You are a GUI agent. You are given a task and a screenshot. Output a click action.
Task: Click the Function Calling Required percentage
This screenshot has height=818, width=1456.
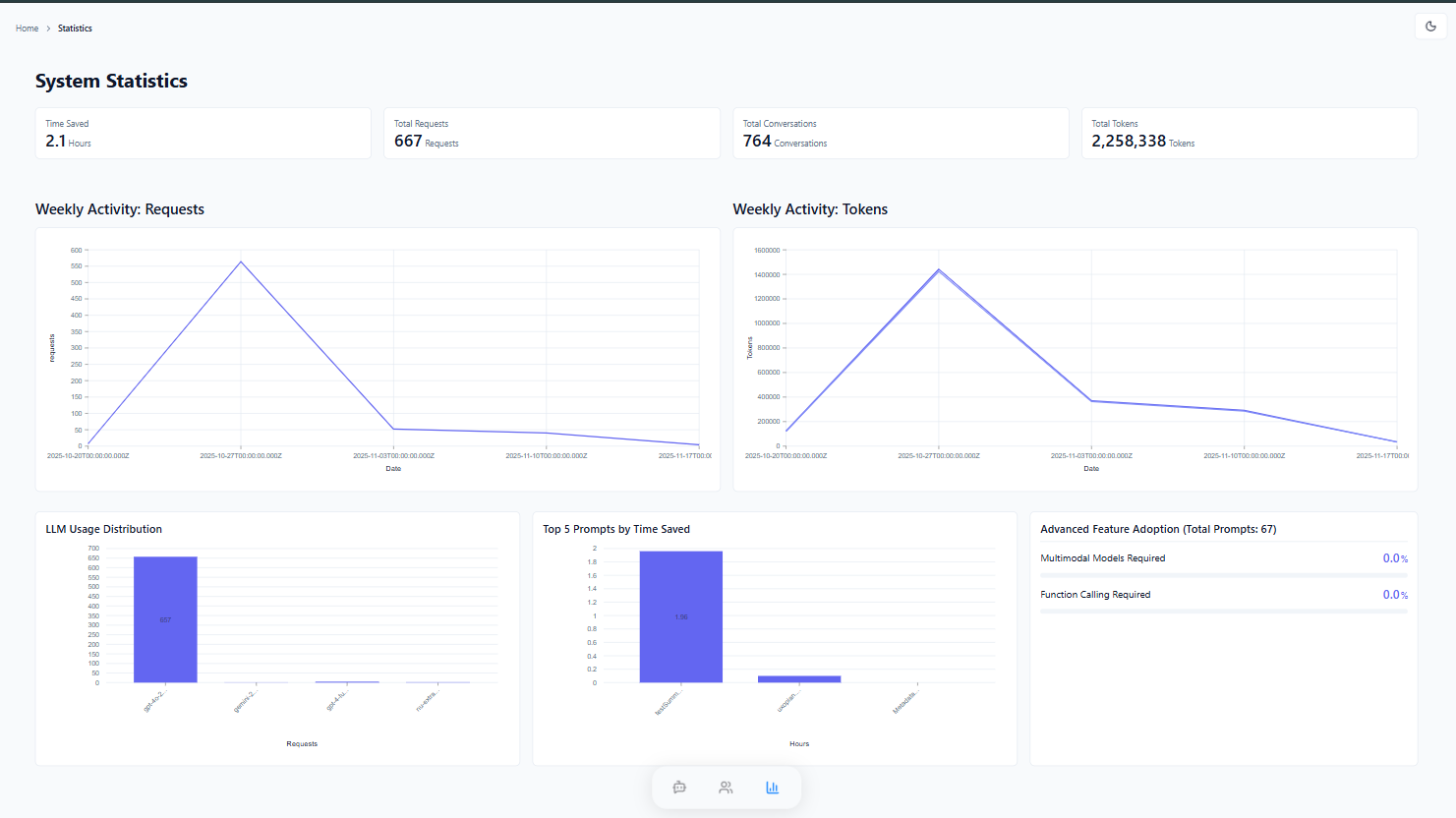(x=1395, y=594)
